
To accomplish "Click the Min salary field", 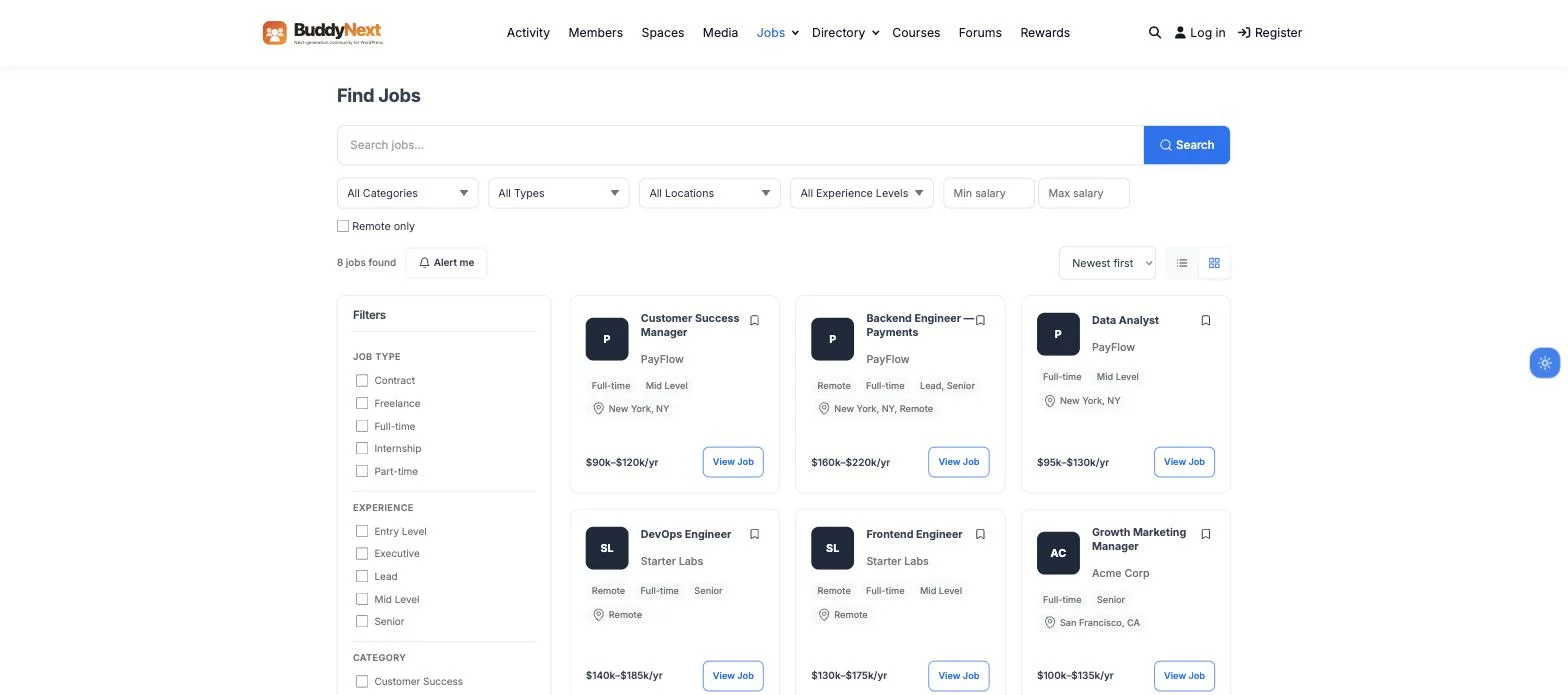I will pos(989,193).
